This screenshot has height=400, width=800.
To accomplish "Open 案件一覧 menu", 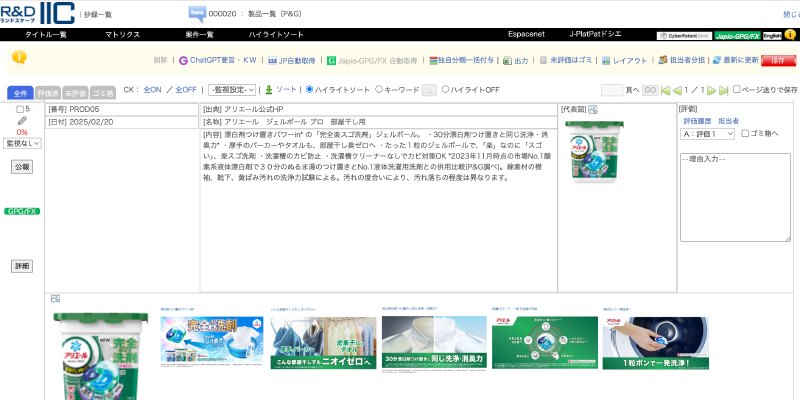I will (x=199, y=35).
